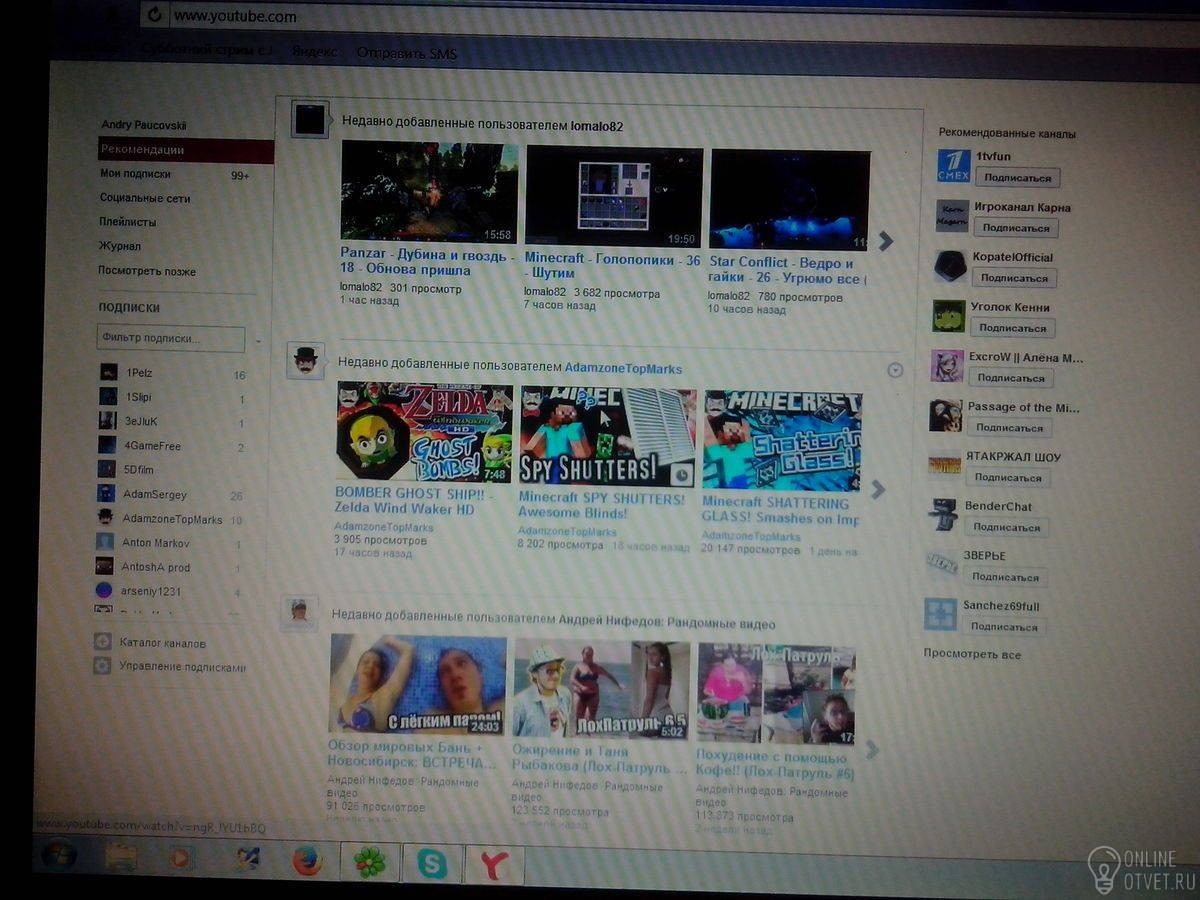
Task: Open the Управление подписками gear icon
Action: point(102,666)
